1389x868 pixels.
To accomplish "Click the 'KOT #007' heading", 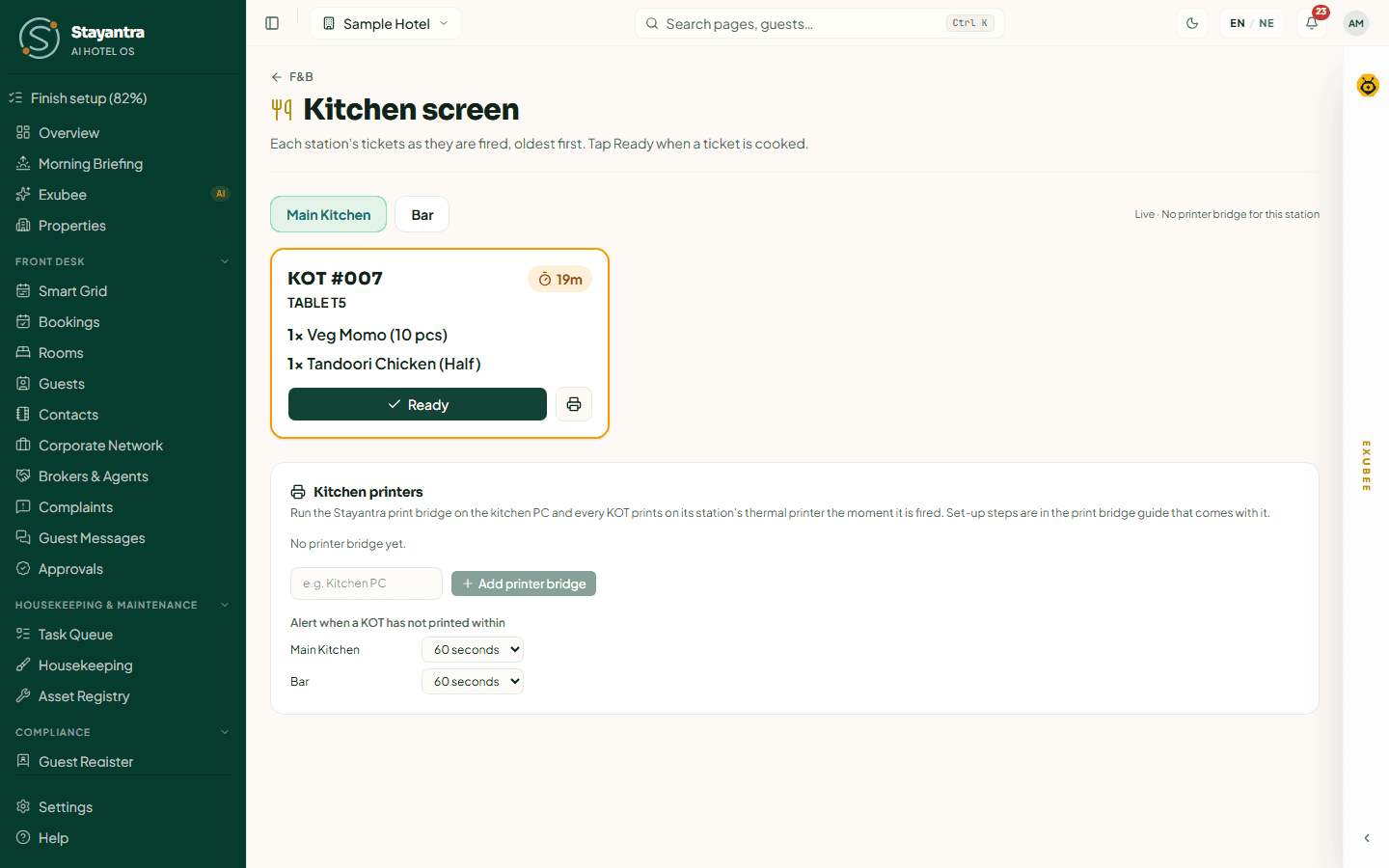I will [x=335, y=279].
